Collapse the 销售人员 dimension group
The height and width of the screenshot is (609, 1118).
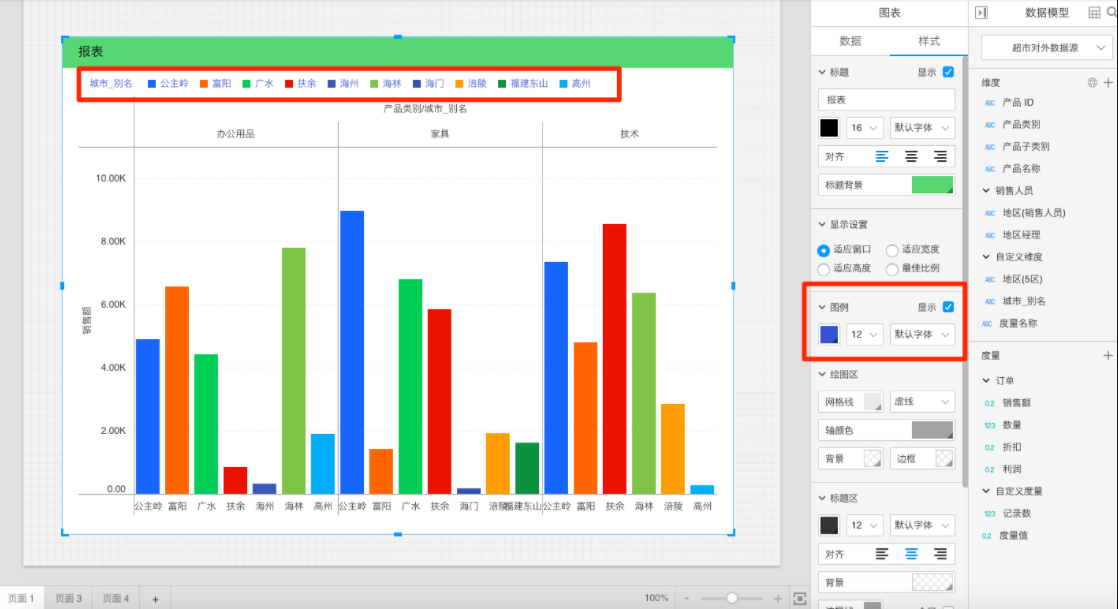pos(986,190)
